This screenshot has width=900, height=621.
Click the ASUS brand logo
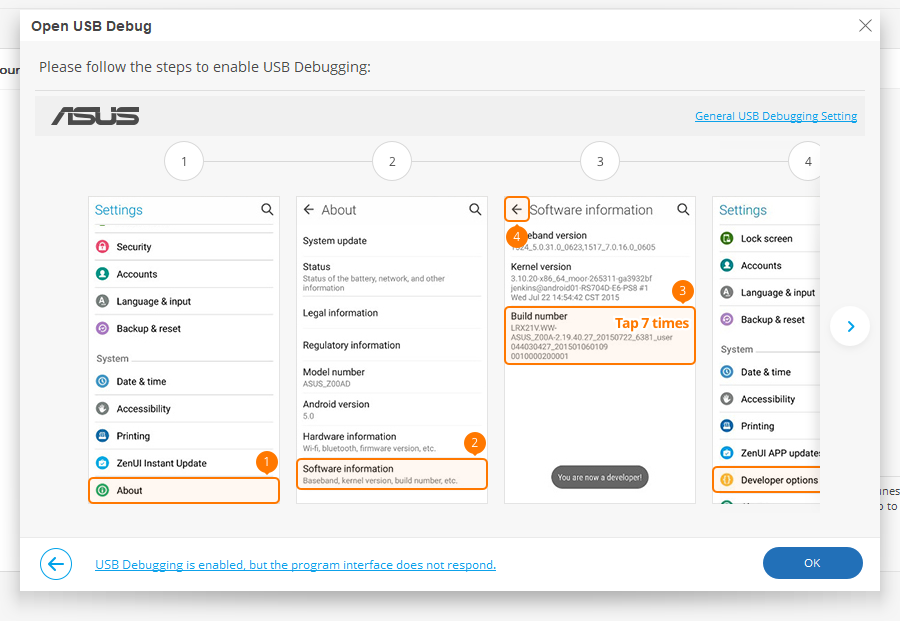[95, 116]
